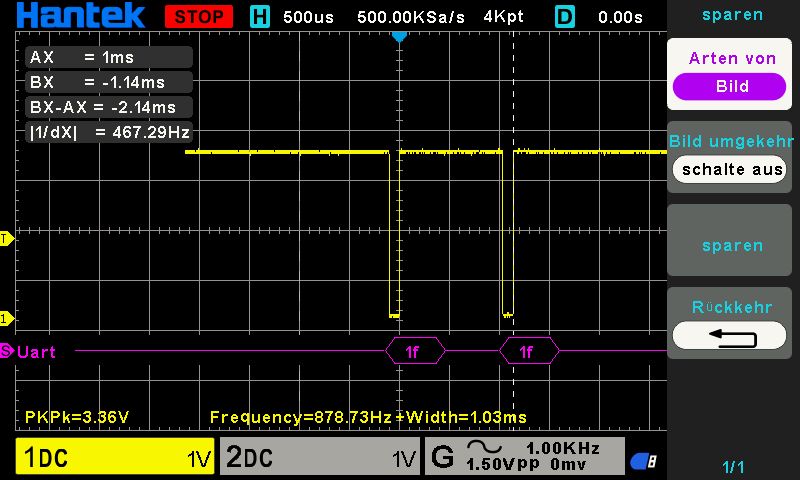
Task: Click the channel 1 ground level marker
Action: click(7, 319)
